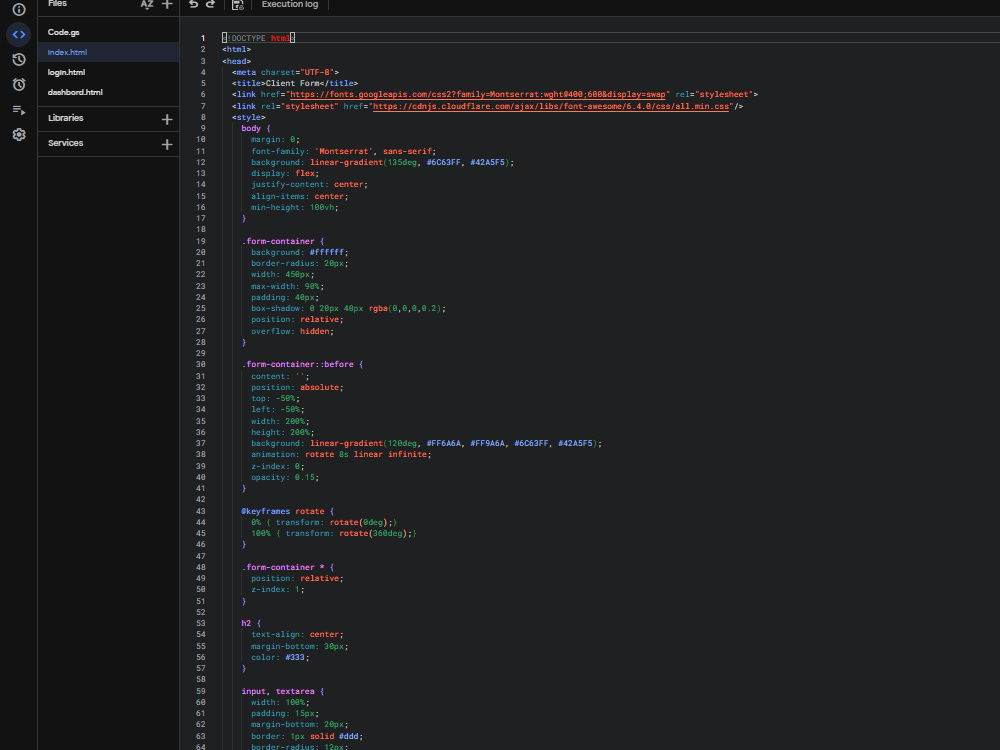This screenshot has height=750, width=1000.
Task: Click the 'Montserrat' font-family value
Action: tap(342, 151)
